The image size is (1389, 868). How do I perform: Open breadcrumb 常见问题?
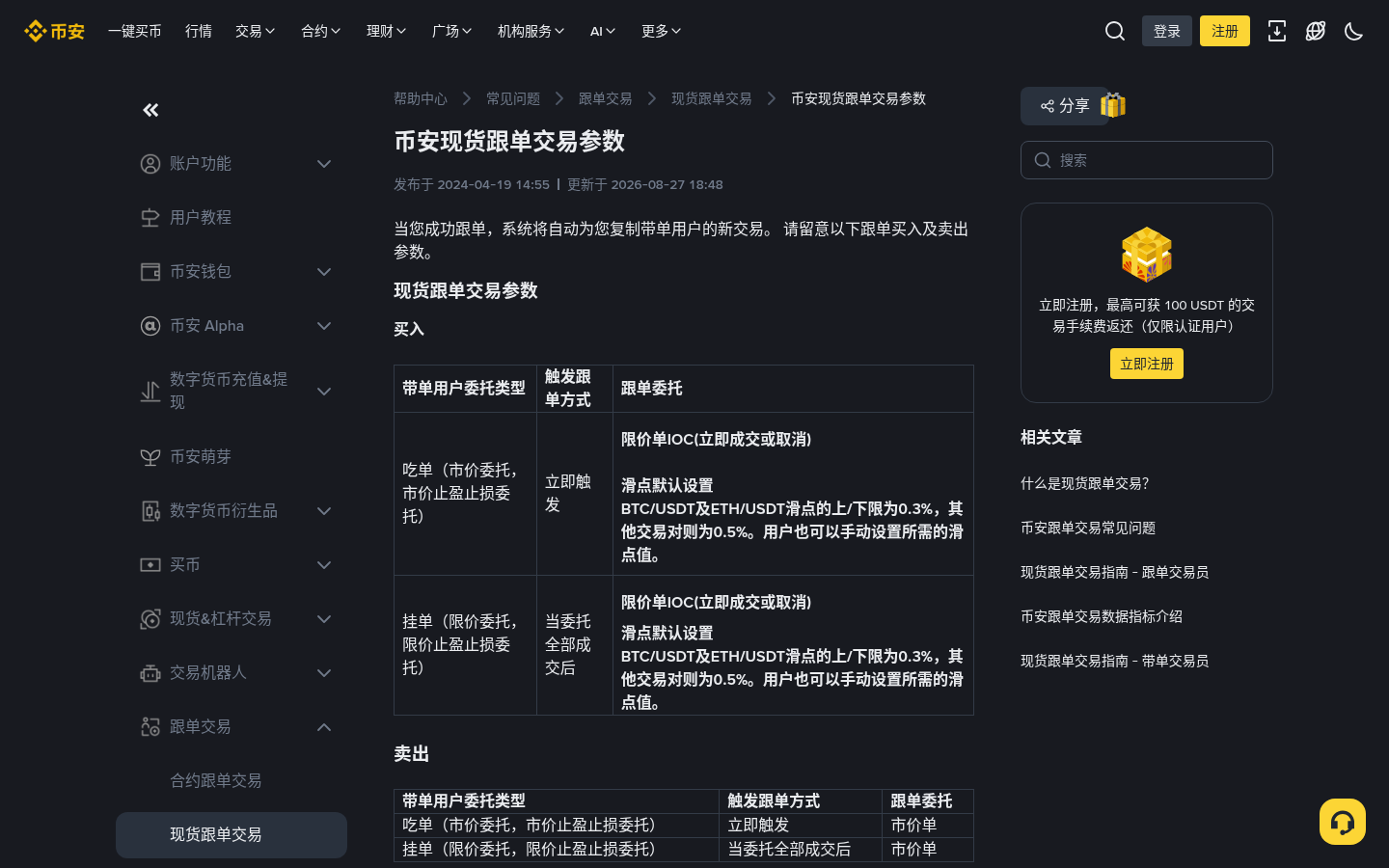[x=513, y=98]
